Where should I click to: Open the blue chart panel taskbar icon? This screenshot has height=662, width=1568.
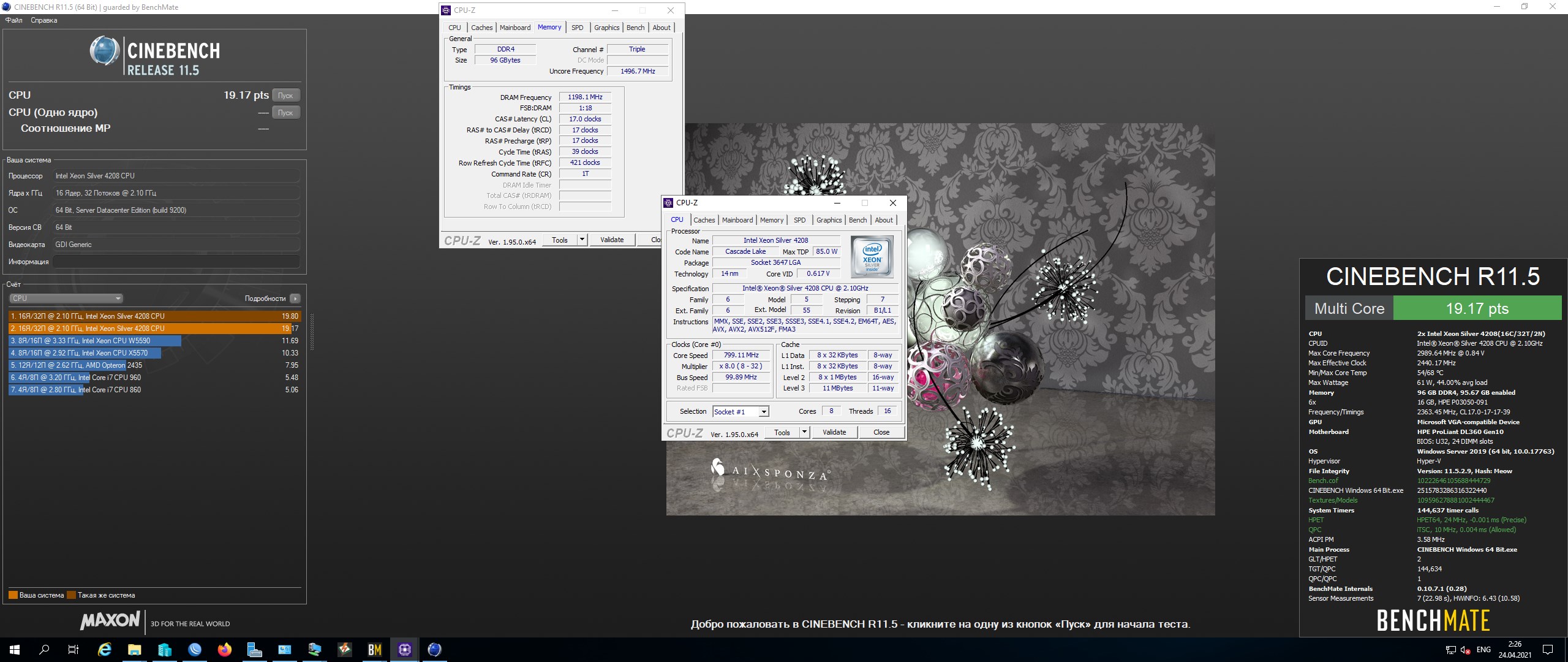(285, 650)
